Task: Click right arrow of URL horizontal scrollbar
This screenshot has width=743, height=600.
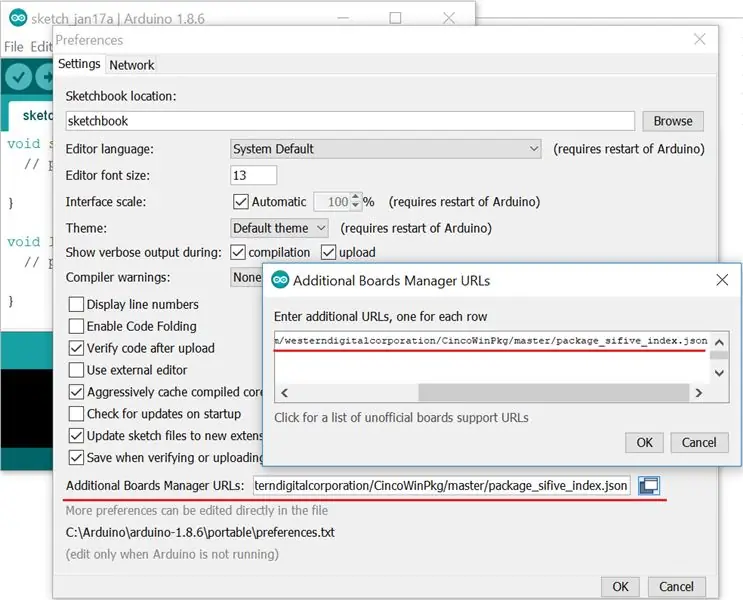Action: click(698, 393)
